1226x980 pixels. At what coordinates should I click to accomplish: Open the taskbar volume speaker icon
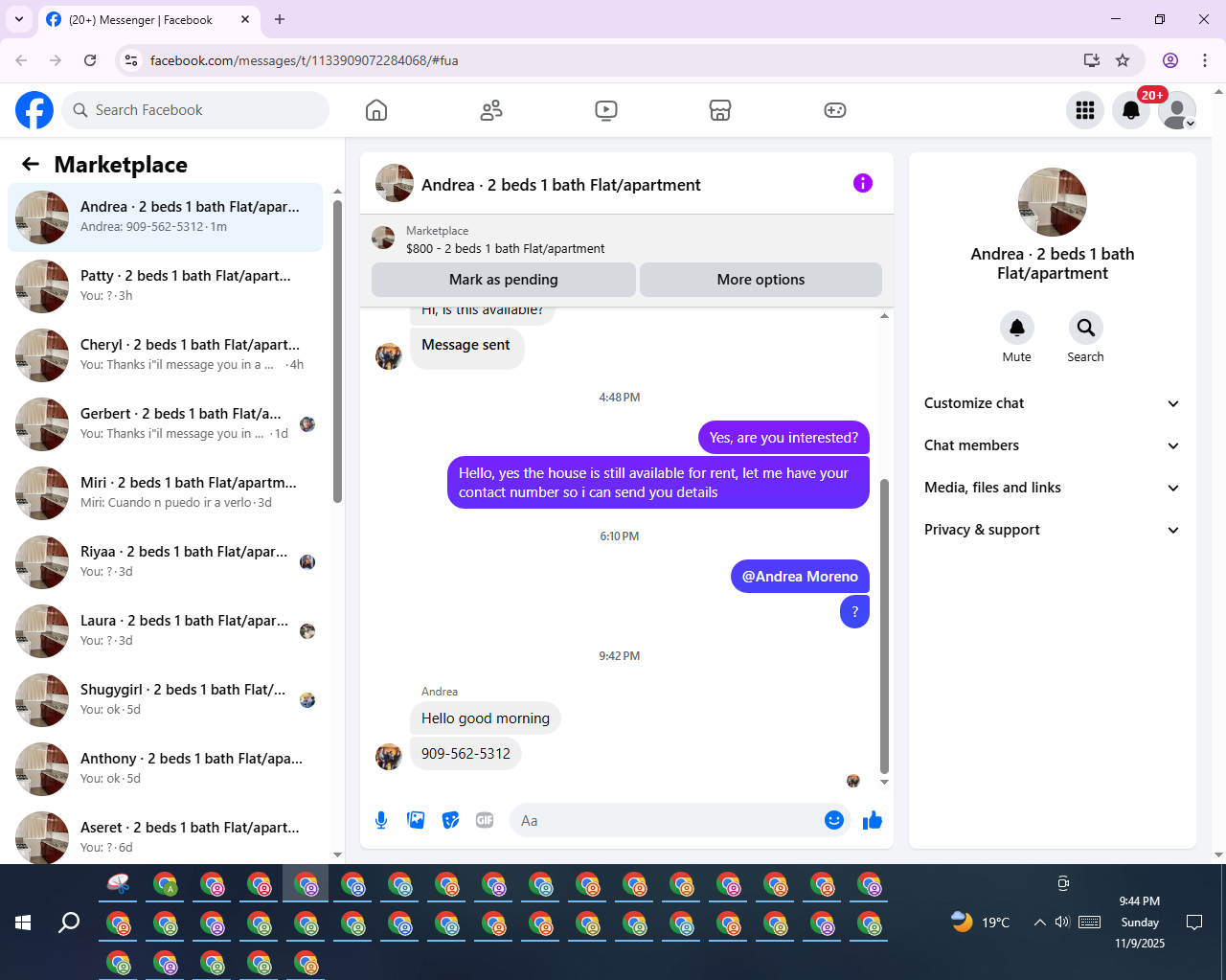coord(1062,923)
